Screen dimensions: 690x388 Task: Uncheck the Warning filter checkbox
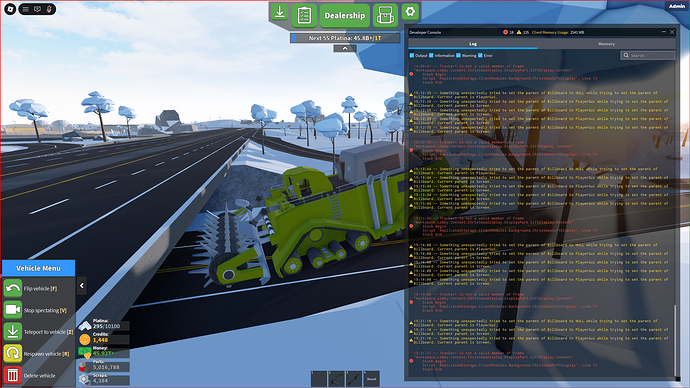[458, 55]
